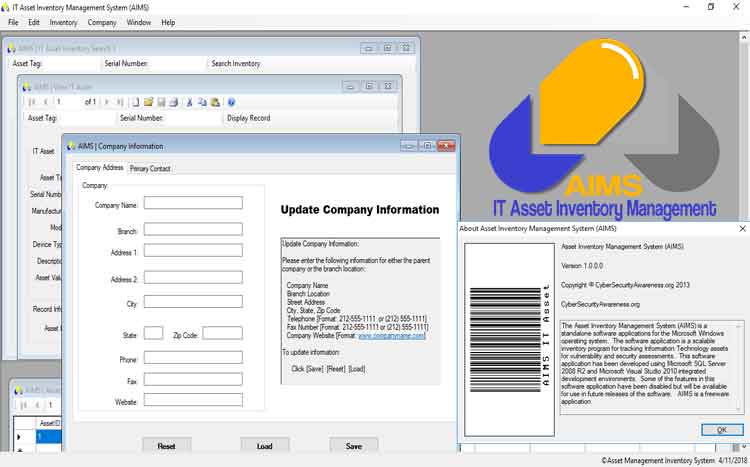Click the Open folder icon in toolbar

(149, 102)
